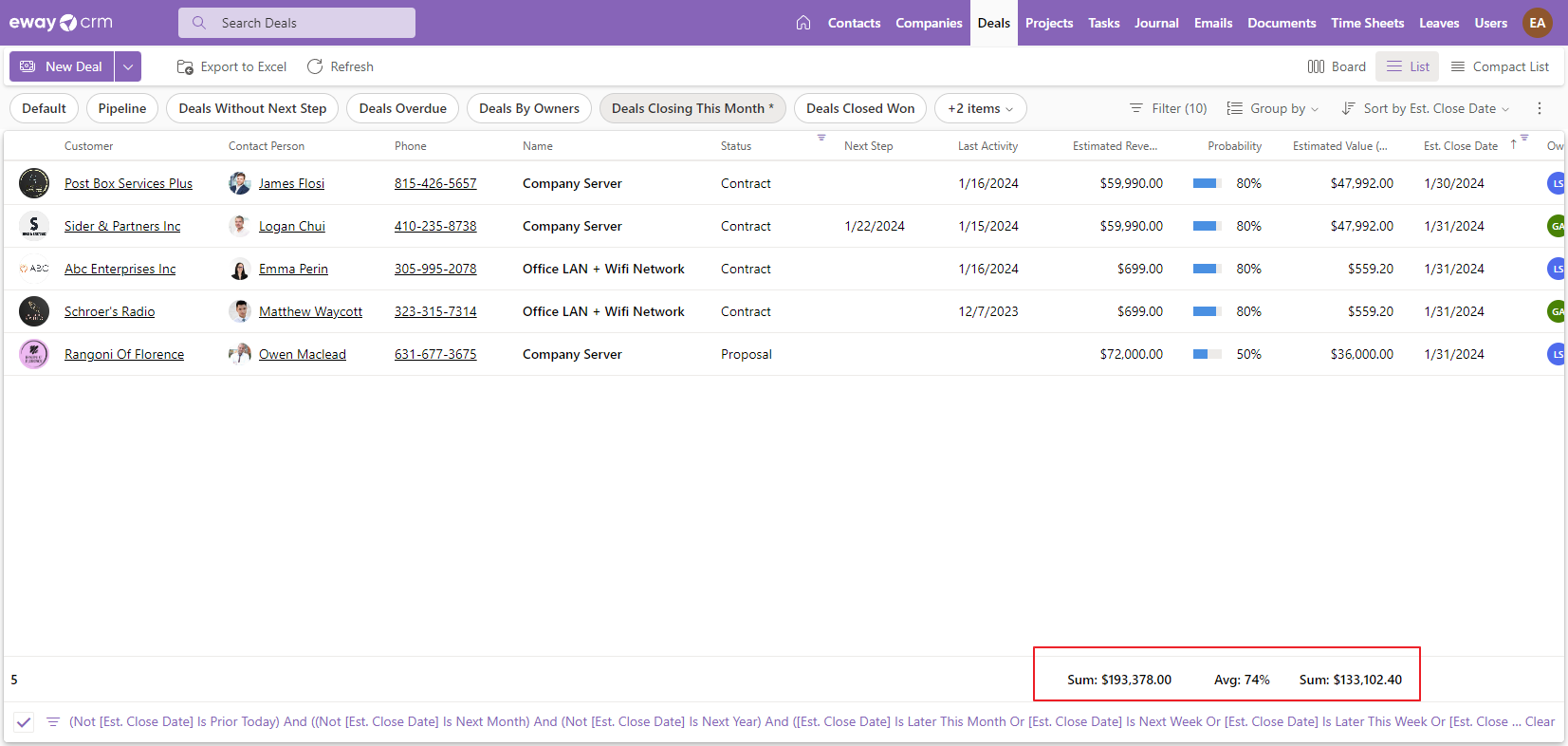Click Schroer's Radio company logo

click(x=34, y=311)
